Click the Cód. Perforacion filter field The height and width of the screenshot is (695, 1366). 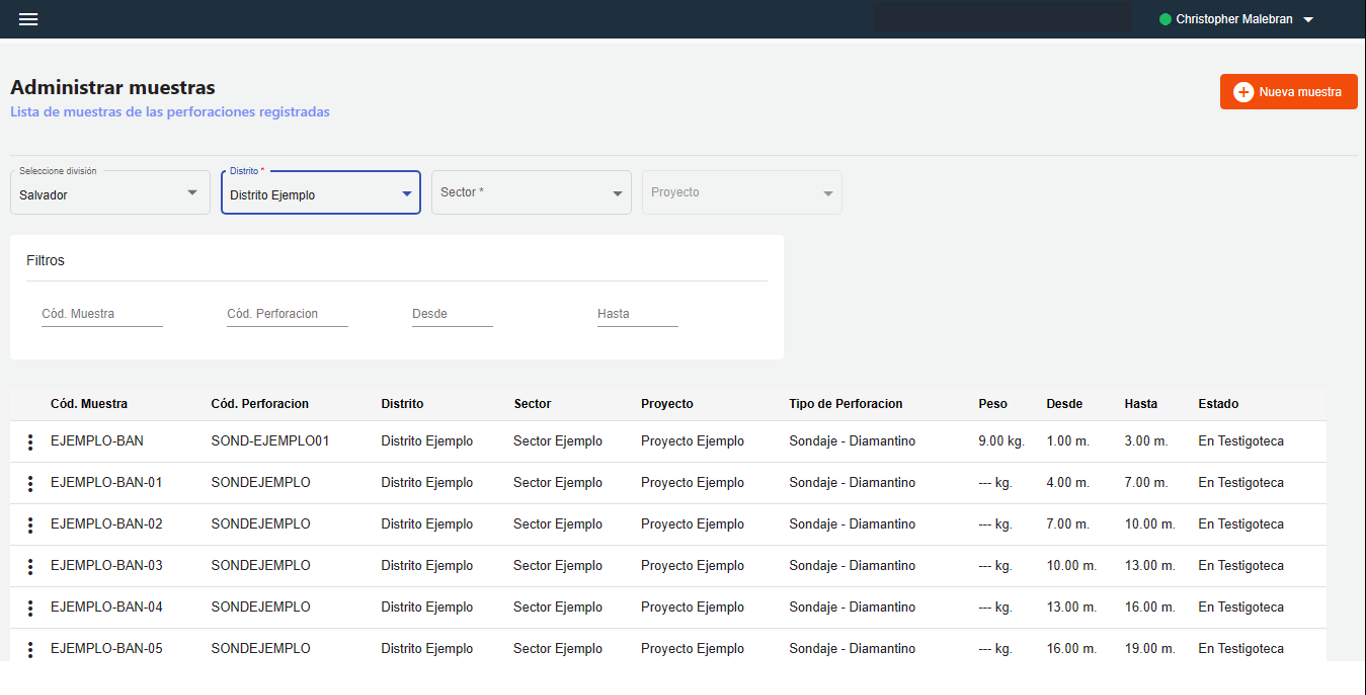click(x=287, y=314)
